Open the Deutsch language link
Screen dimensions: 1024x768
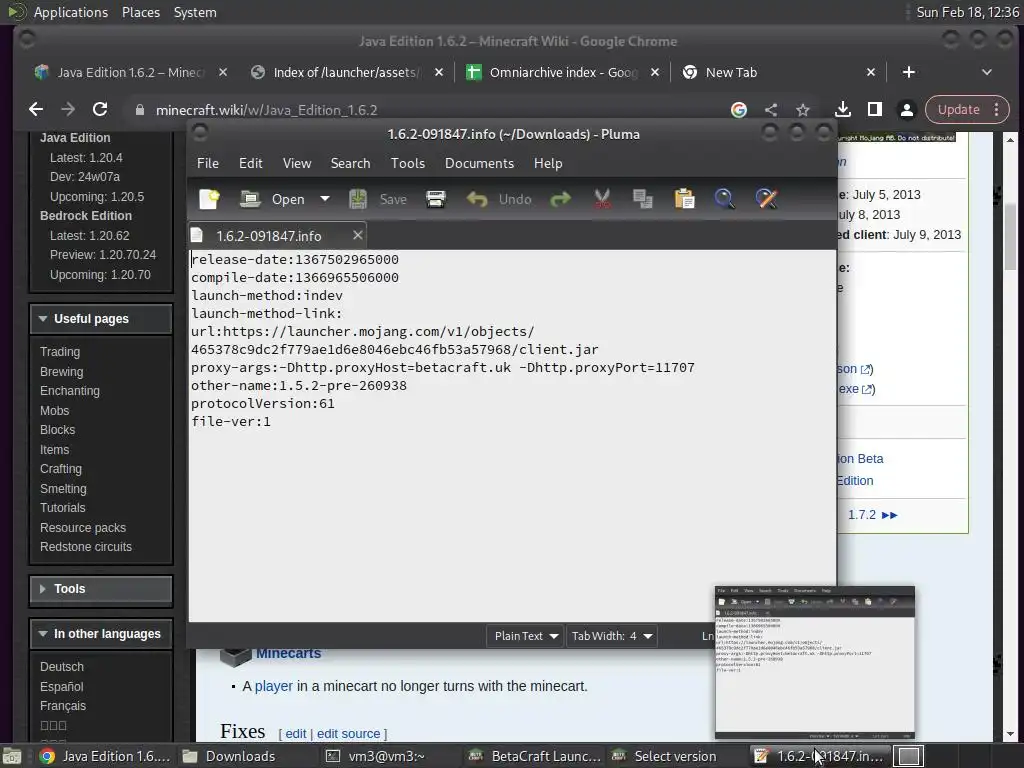[x=62, y=667]
